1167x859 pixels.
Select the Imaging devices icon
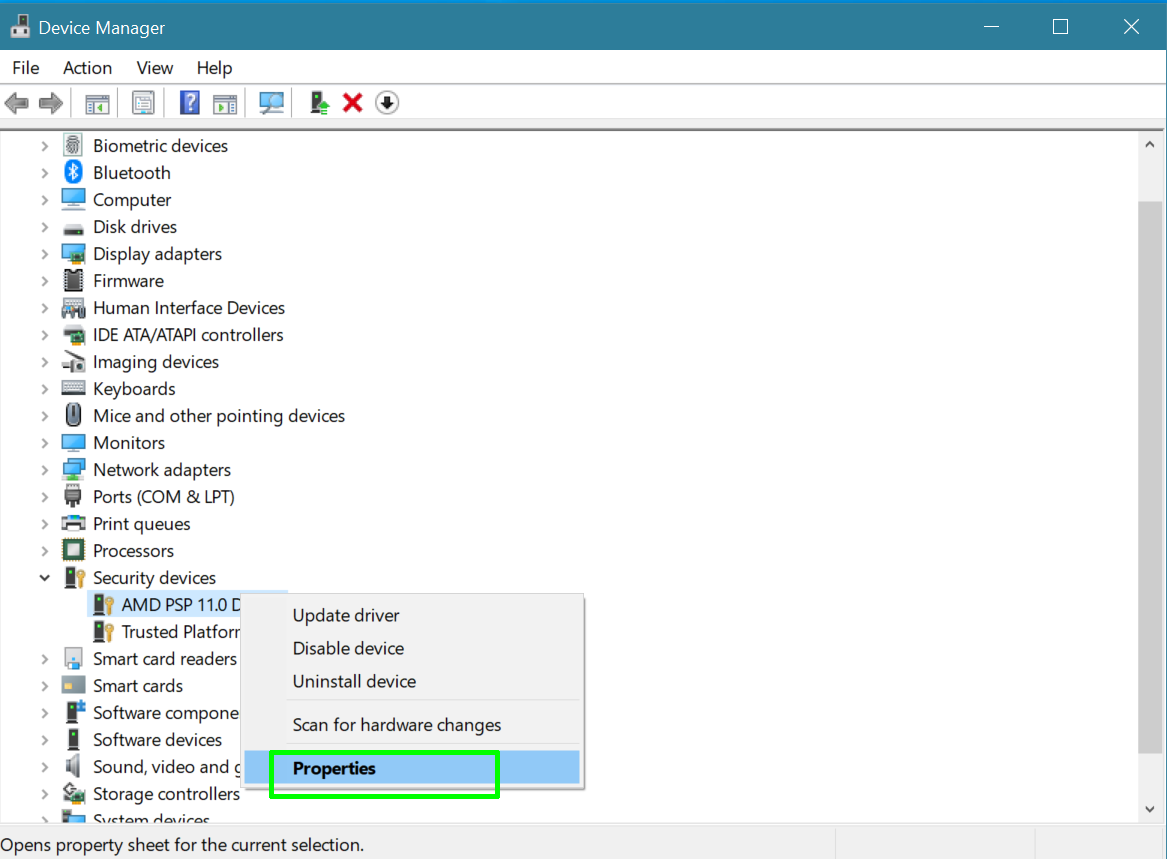click(73, 362)
